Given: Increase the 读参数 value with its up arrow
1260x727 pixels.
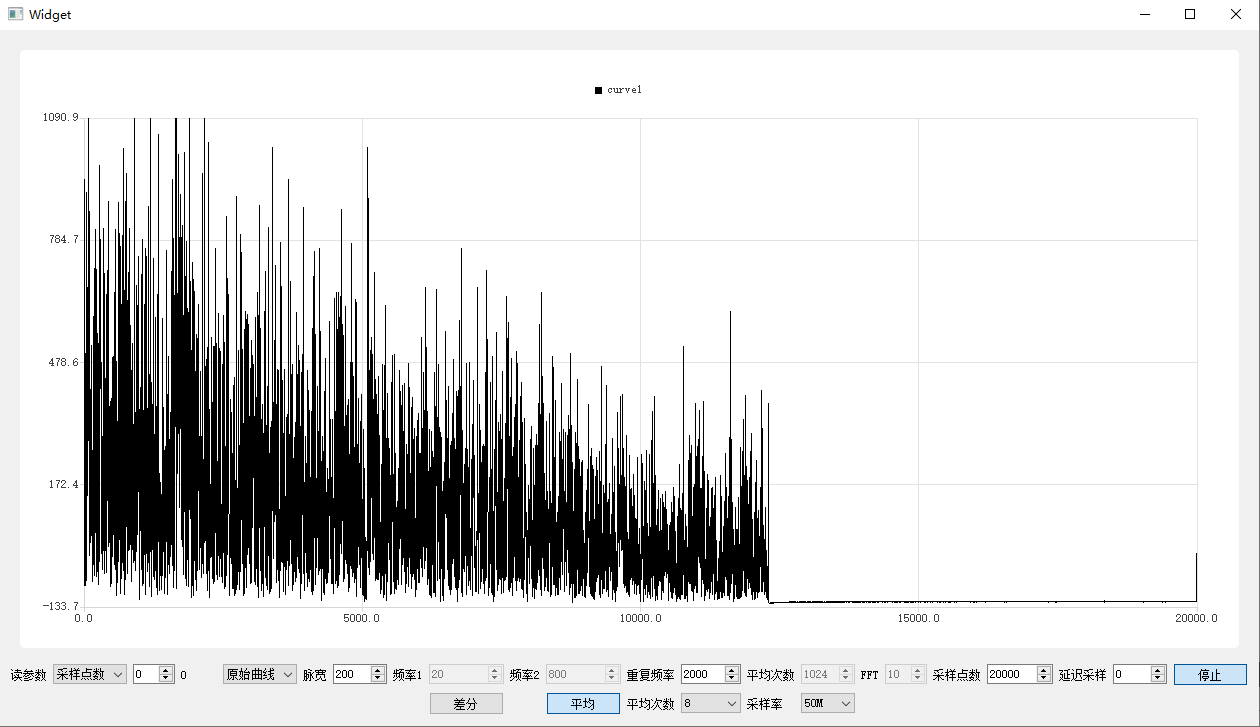Looking at the screenshot, I should (167, 670).
